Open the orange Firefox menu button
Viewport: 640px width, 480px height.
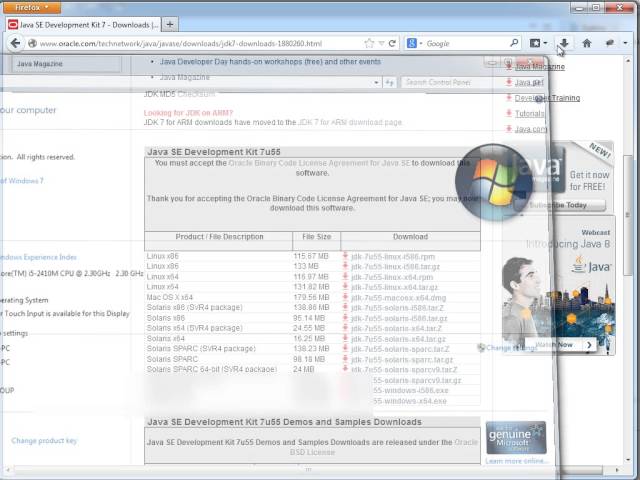coord(32,7)
